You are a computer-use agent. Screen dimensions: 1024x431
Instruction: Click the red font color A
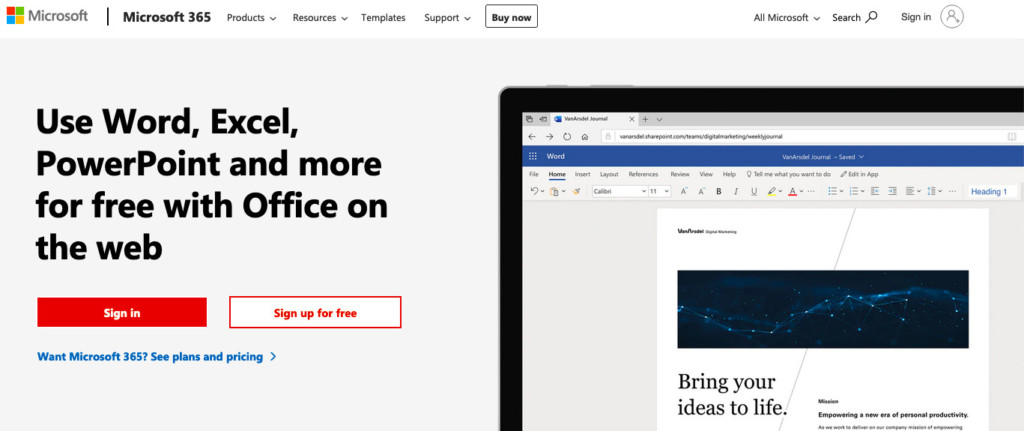pos(793,191)
